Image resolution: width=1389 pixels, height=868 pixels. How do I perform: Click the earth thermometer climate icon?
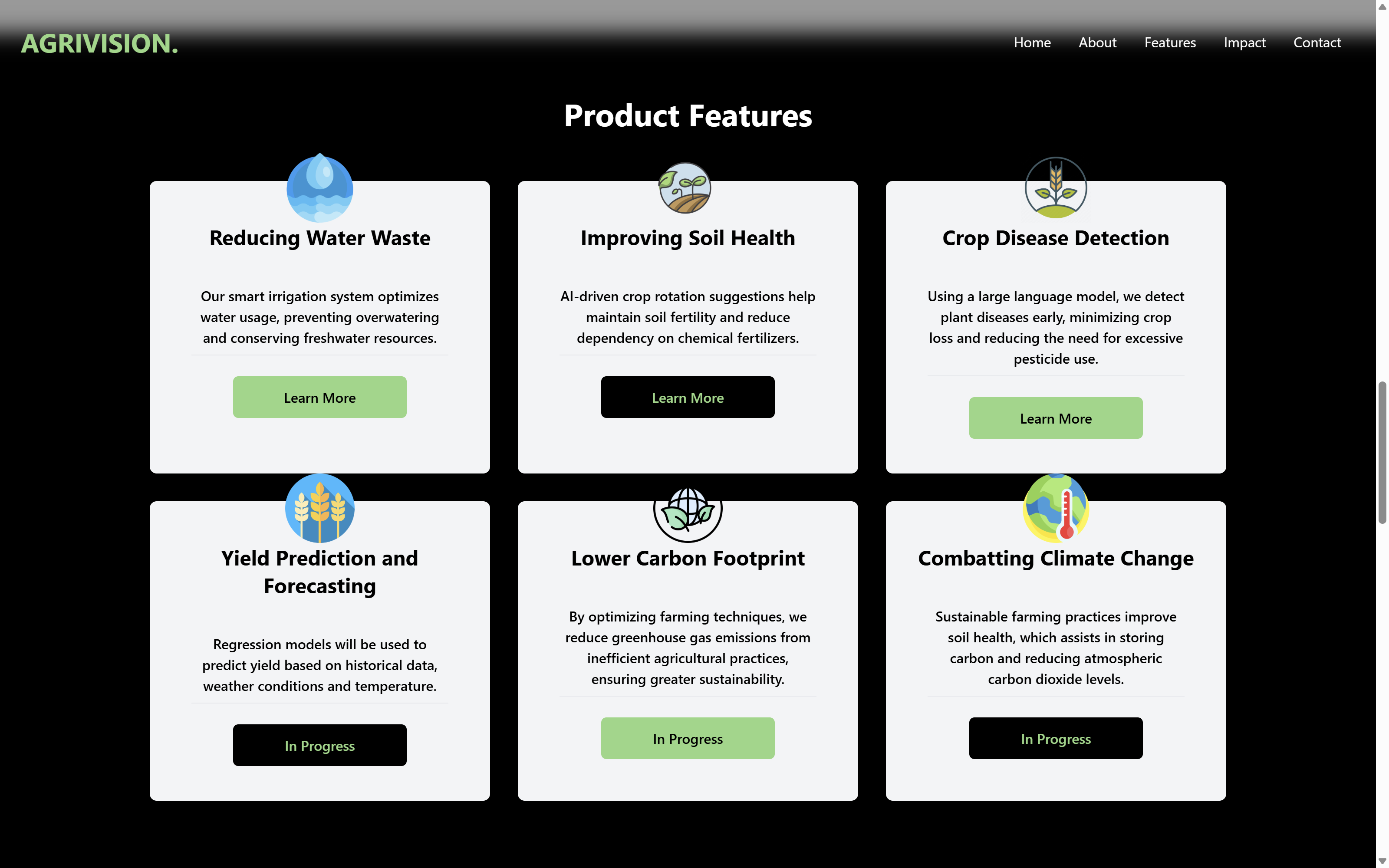pyautogui.click(x=1056, y=508)
